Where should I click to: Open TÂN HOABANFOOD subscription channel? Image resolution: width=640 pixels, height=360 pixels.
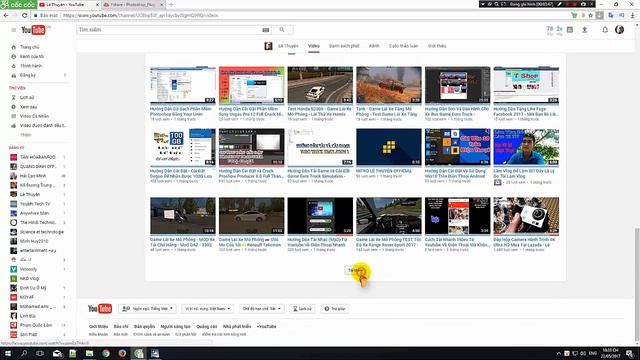[x=38, y=157]
